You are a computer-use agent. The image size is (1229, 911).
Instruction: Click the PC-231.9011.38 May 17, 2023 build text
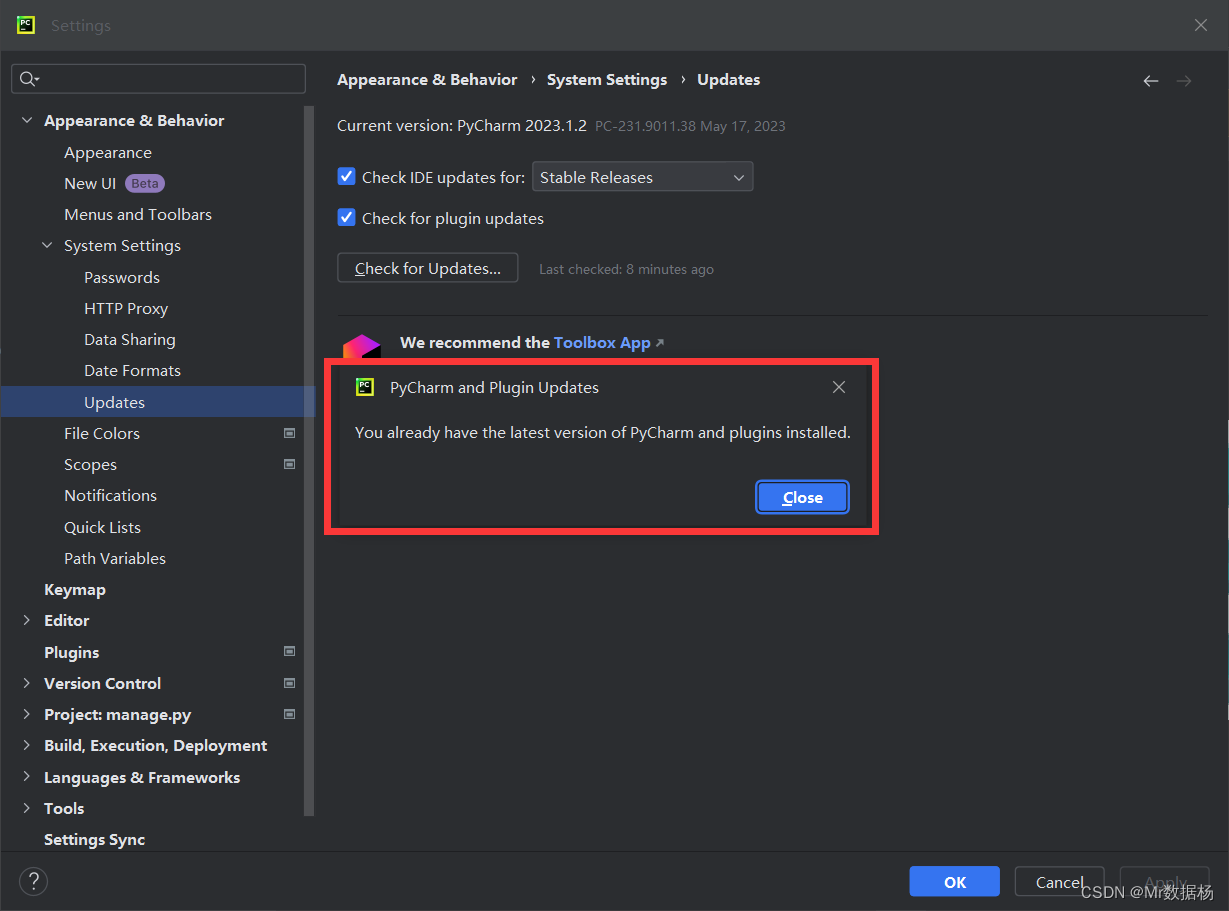coord(690,126)
